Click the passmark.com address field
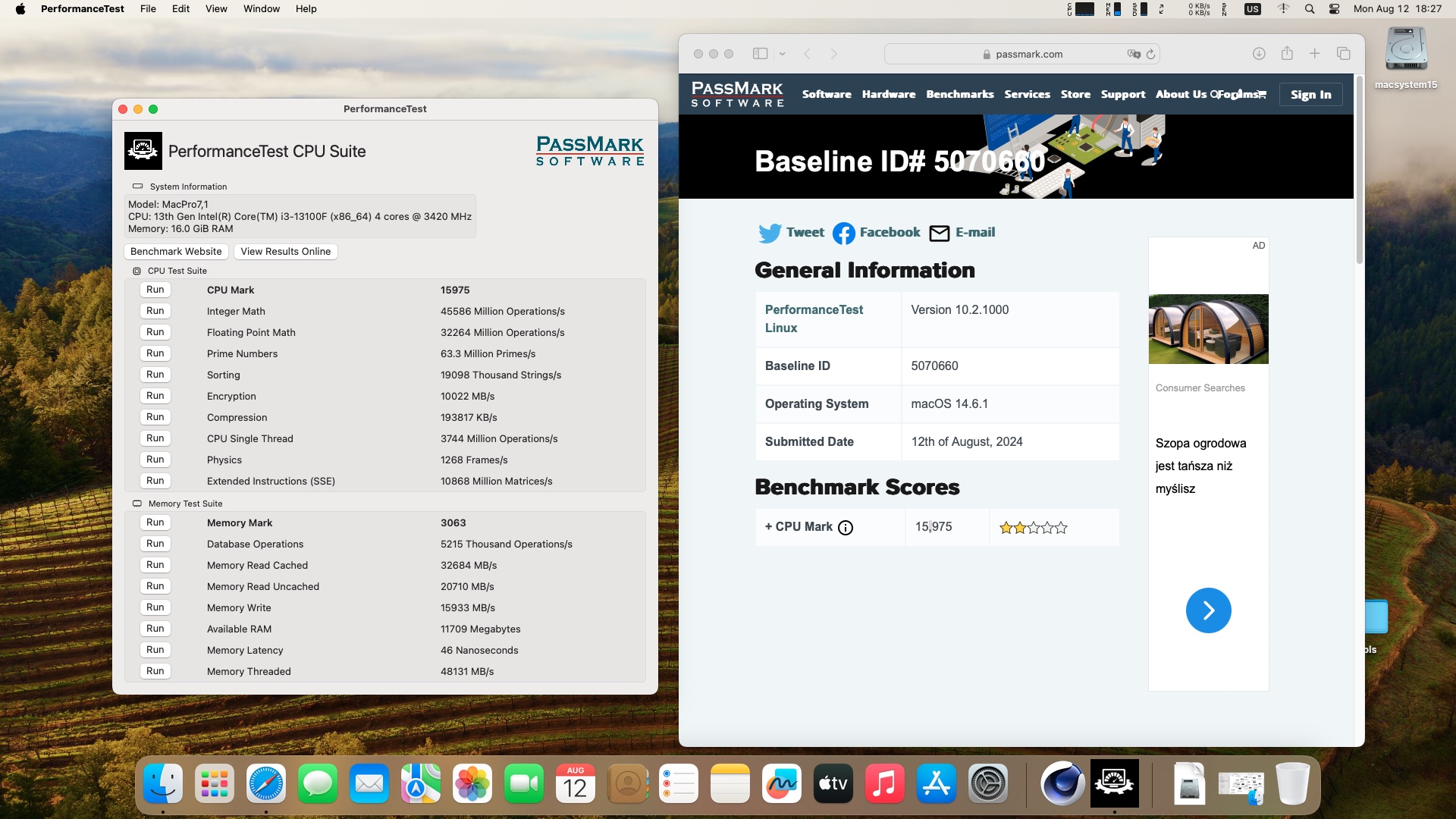 (1028, 54)
